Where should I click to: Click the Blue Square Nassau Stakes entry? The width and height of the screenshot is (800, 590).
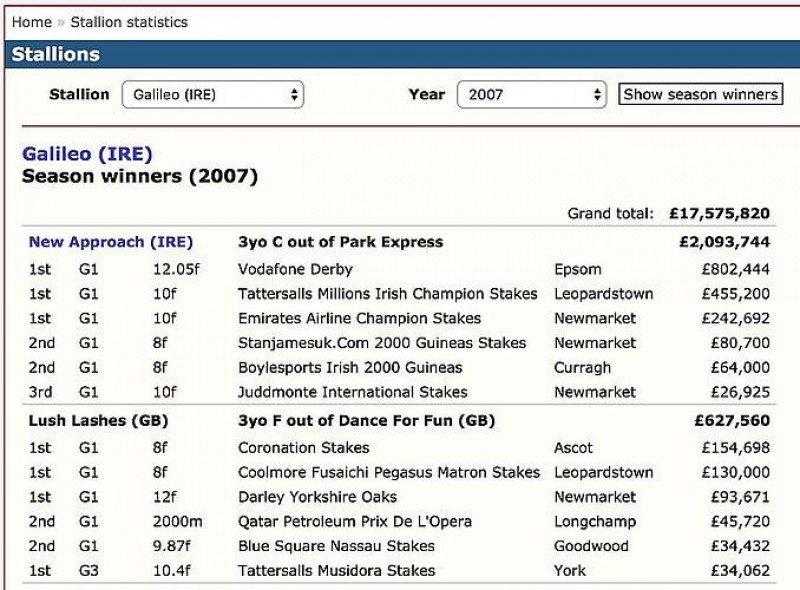(x=336, y=546)
